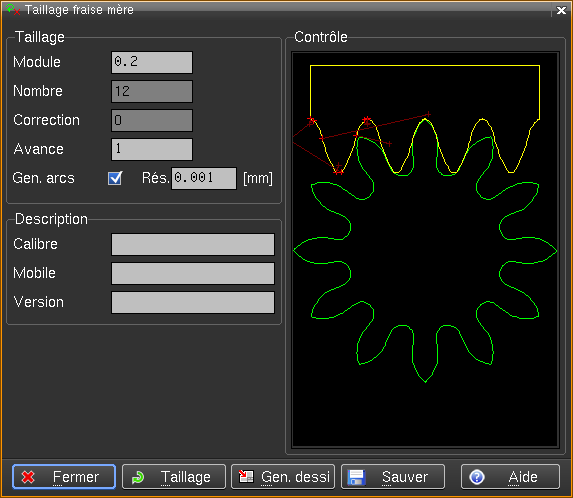Click the Module input field
This screenshot has width=573, height=498.
point(152,62)
